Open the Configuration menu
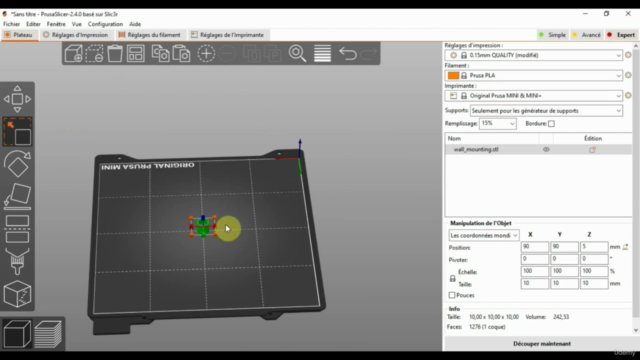The width and height of the screenshot is (640, 360). pyautogui.click(x=105, y=24)
